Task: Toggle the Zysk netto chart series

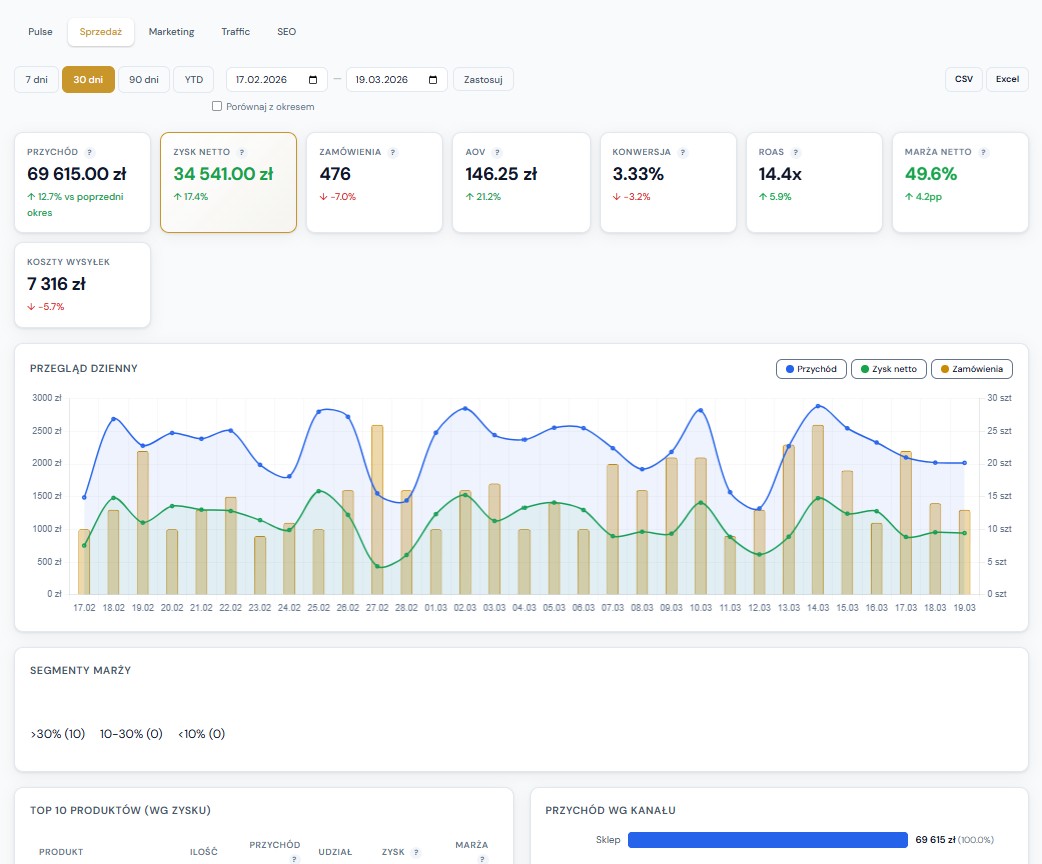Action: coord(889,369)
